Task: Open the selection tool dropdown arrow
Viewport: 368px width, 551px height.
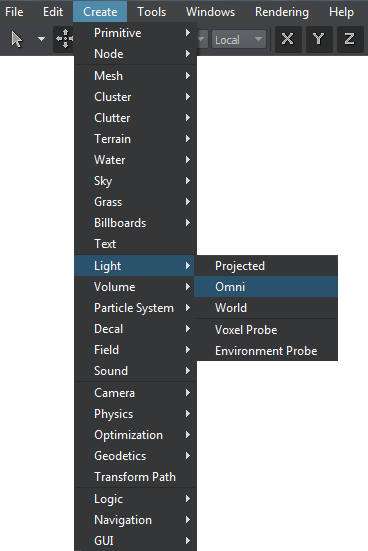Action: click(x=41, y=39)
